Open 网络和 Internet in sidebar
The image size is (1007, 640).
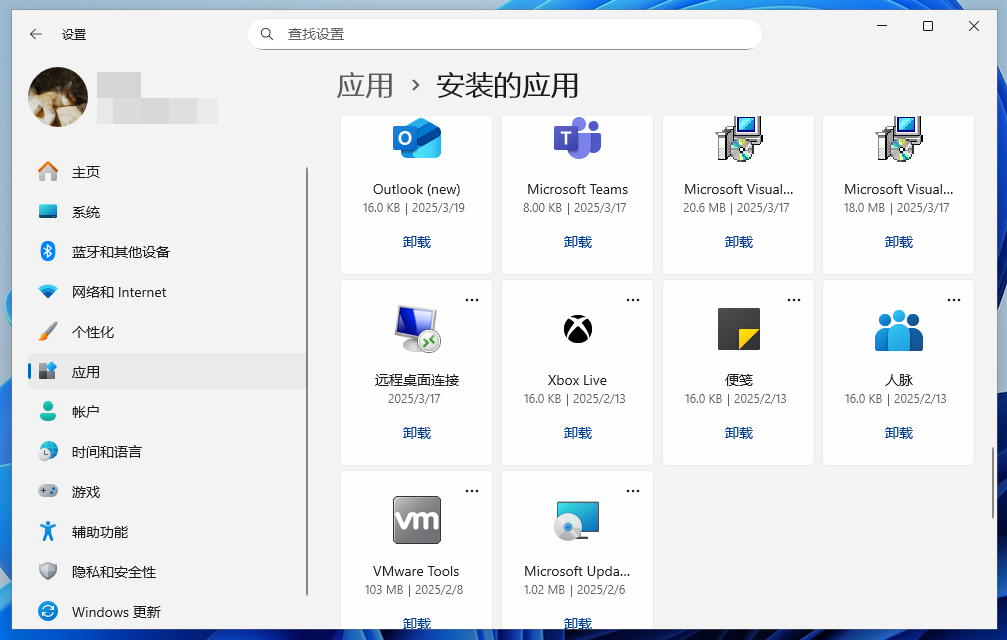[167, 292]
